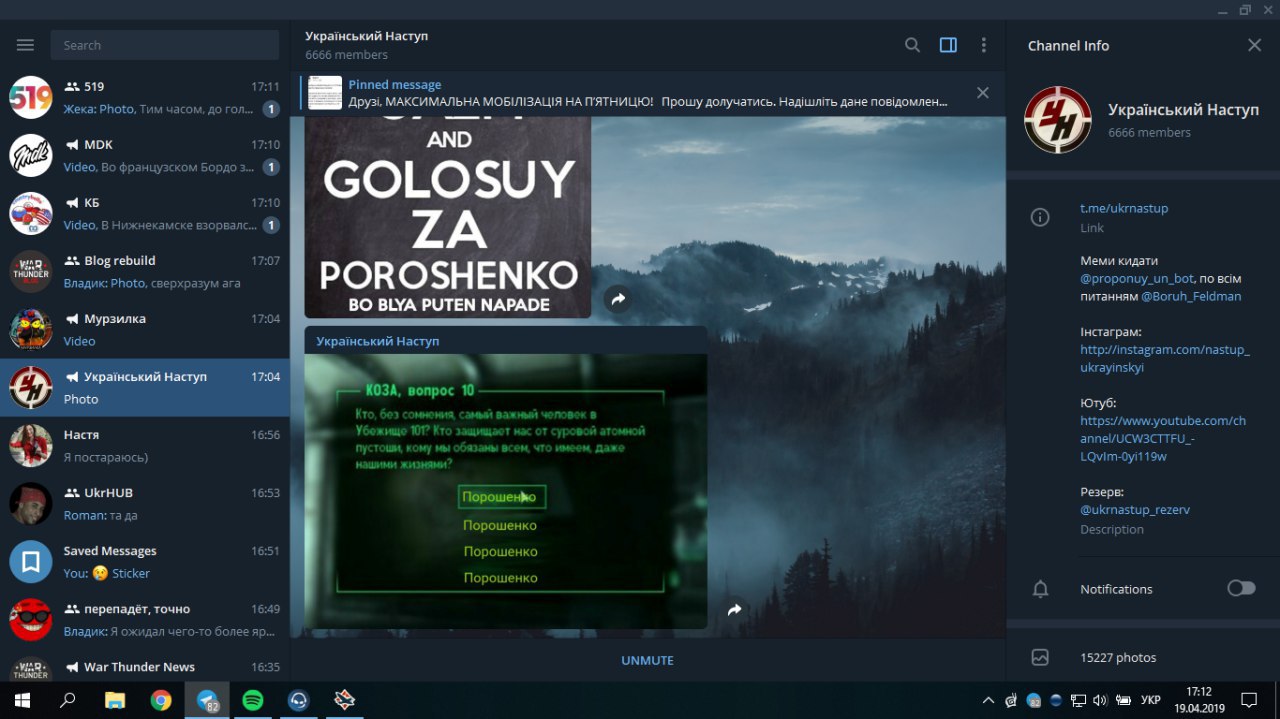Toggle the channel info side panel
This screenshot has height=719, width=1280.
point(948,45)
